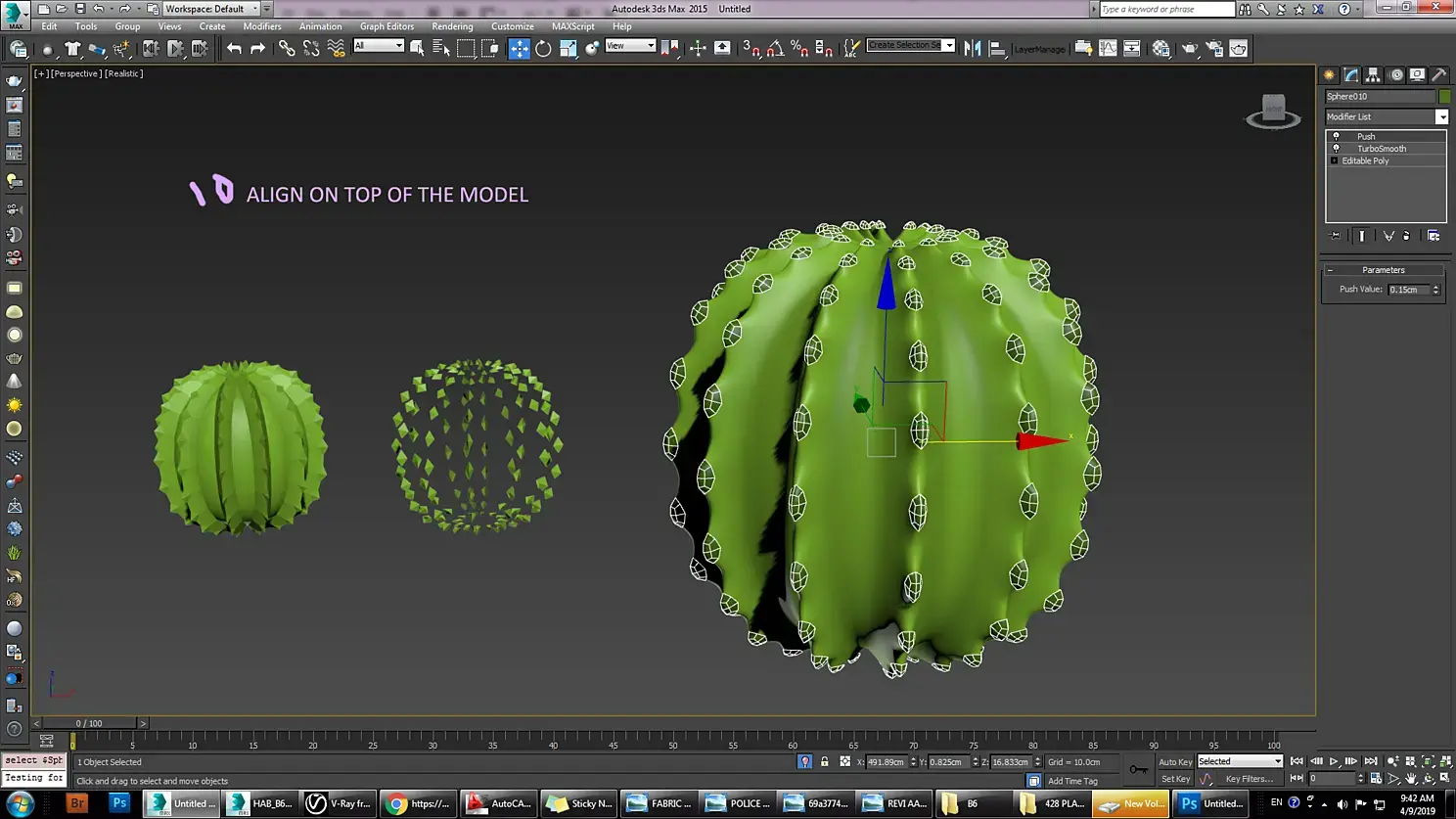Click the Undo arrow icon
Image resolution: width=1456 pixels, height=819 pixels.
click(234, 48)
